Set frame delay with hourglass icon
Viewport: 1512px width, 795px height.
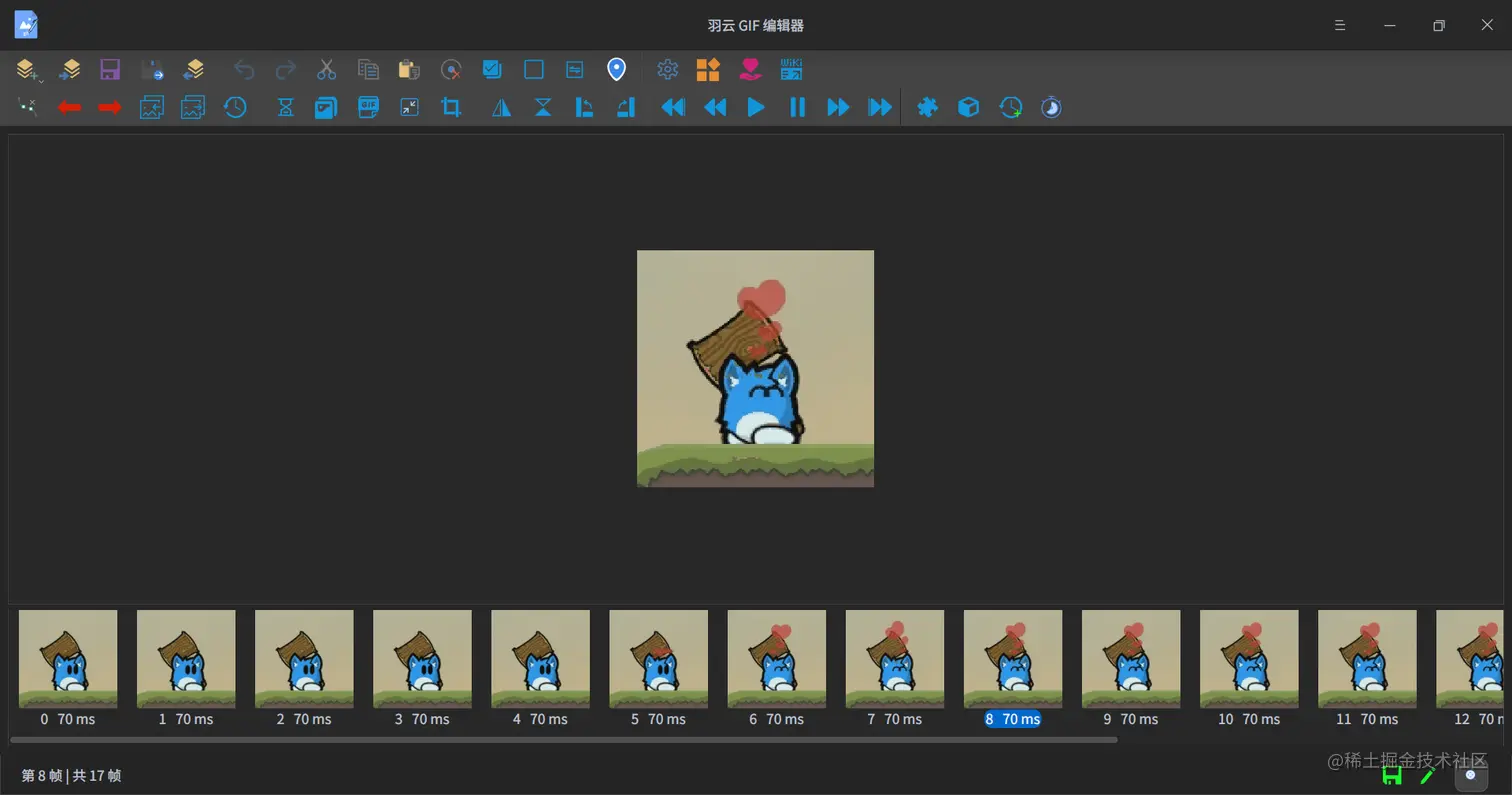click(285, 107)
